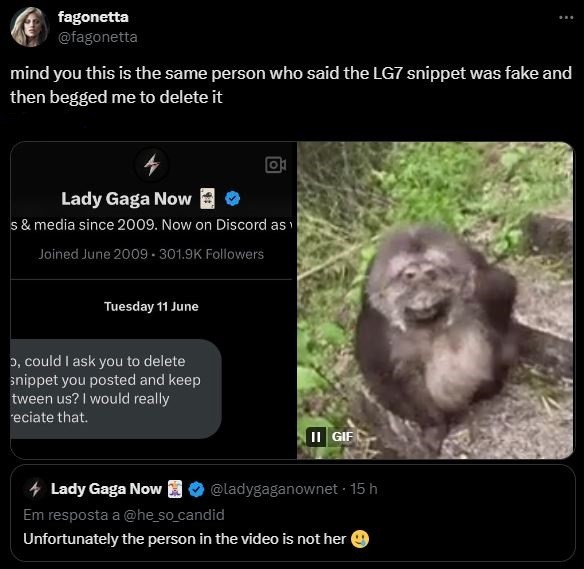Click fagonetta's profile avatar
This screenshot has width=584, height=569.
coord(30,27)
